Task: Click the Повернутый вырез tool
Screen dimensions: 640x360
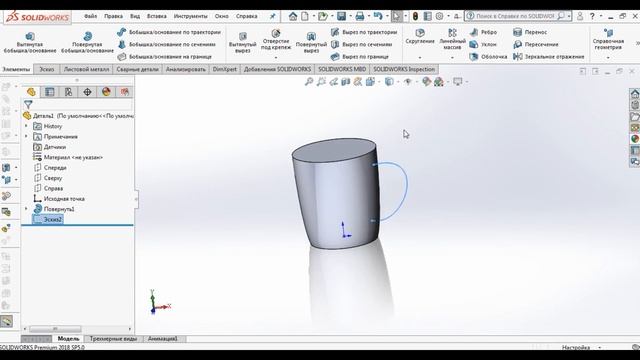Action: [x=311, y=42]
